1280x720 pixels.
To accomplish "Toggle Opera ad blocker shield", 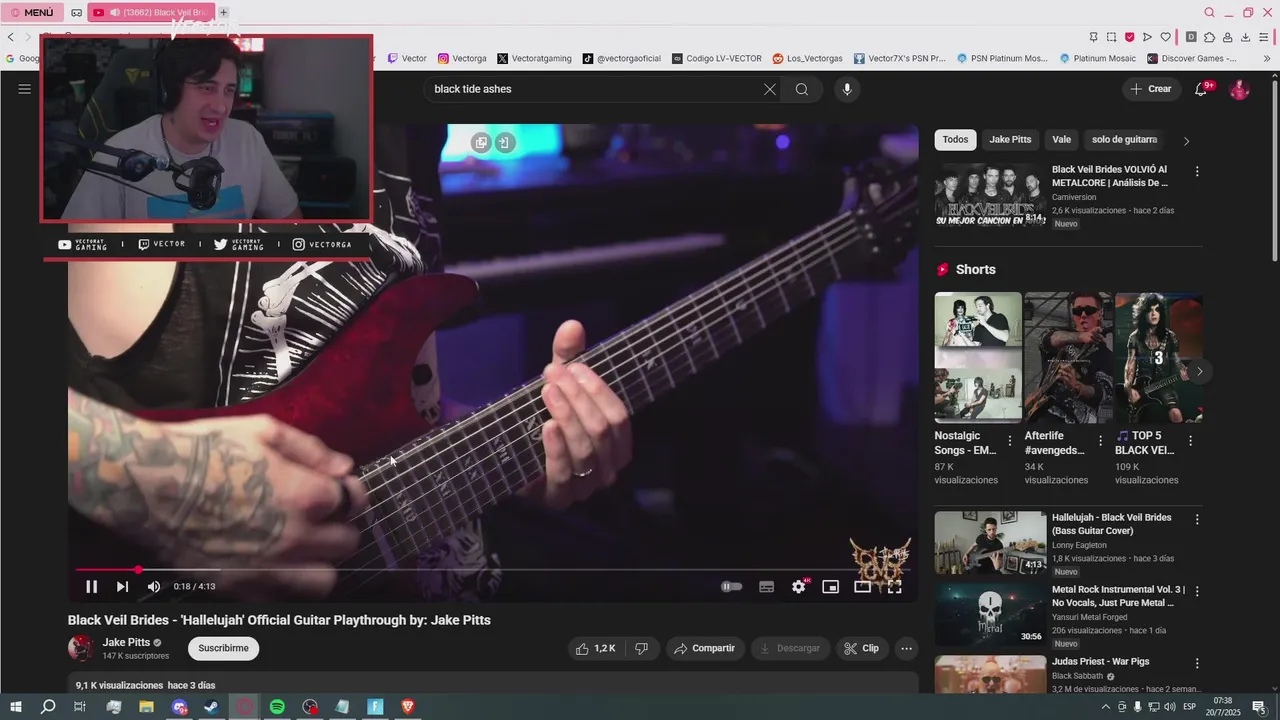I will pyautogui.click(x=1130, y=37).
